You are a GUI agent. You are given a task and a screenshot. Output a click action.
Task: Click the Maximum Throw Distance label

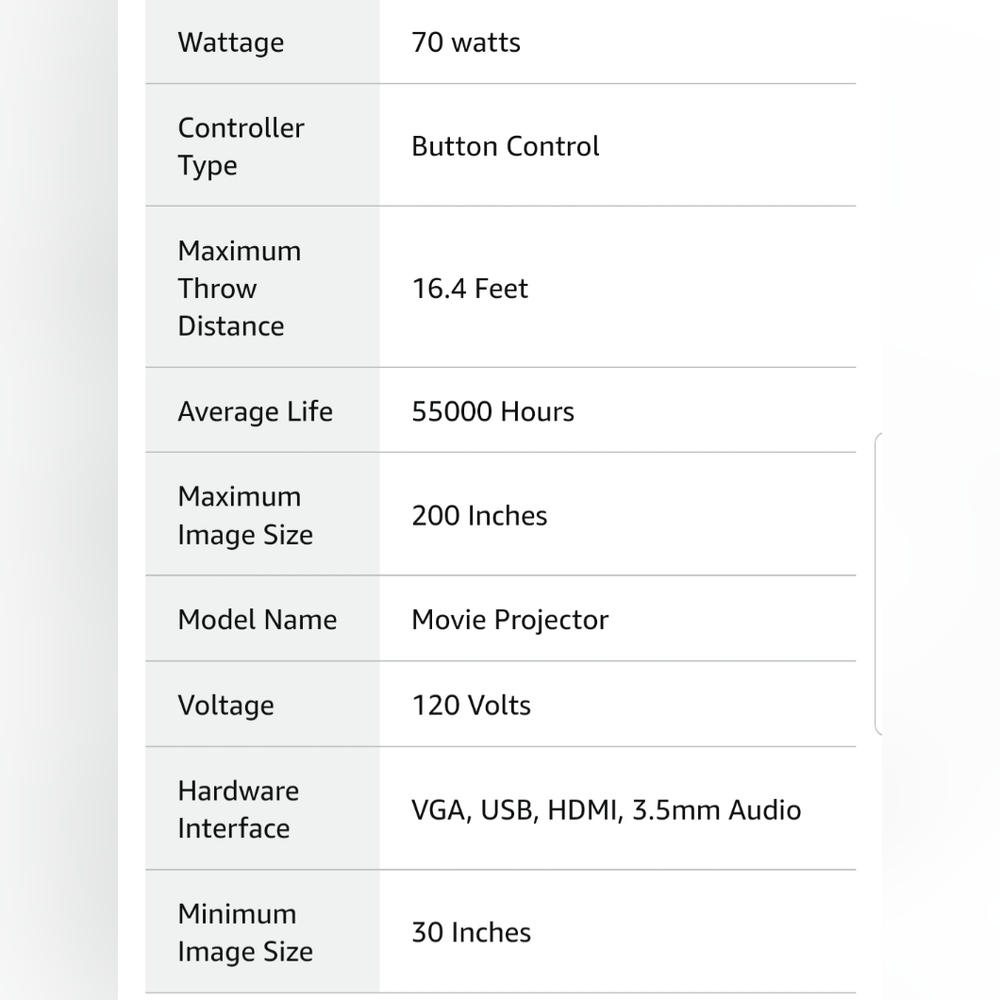239,288
